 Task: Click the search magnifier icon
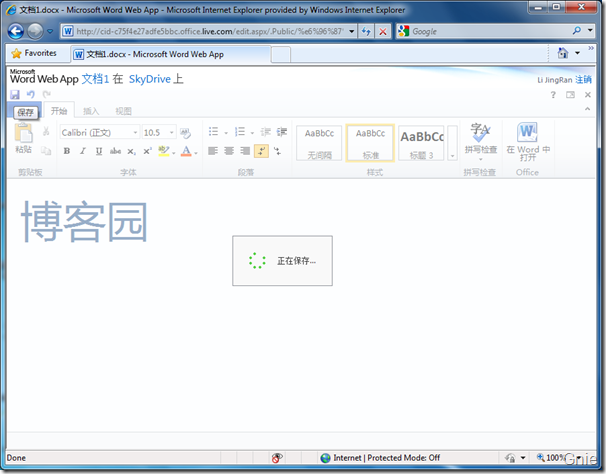[577, 31]
